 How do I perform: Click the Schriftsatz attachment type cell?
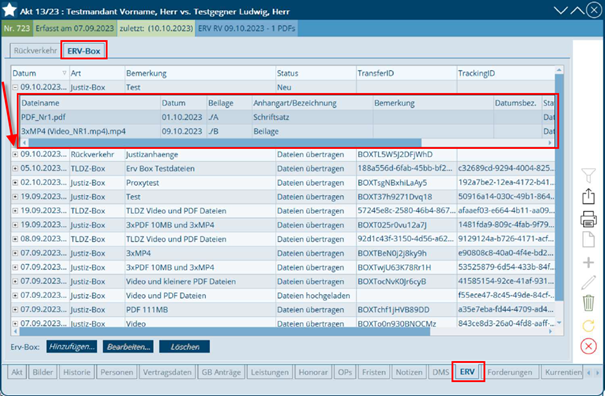312,117
